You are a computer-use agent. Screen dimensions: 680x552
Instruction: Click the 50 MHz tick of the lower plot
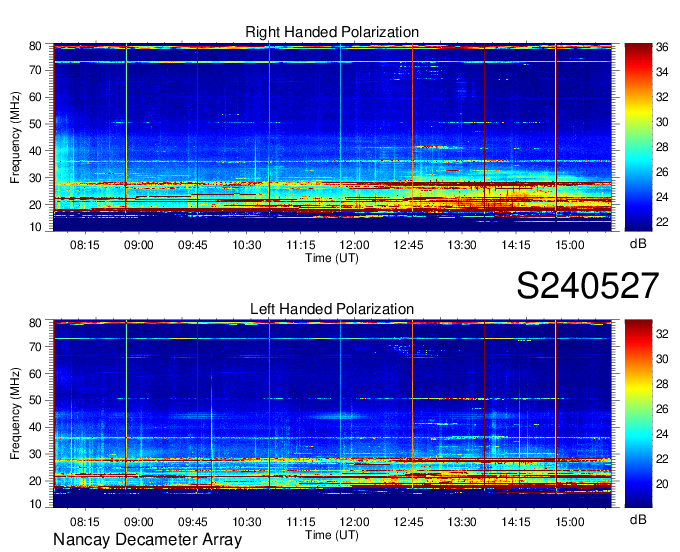[35, 400]
